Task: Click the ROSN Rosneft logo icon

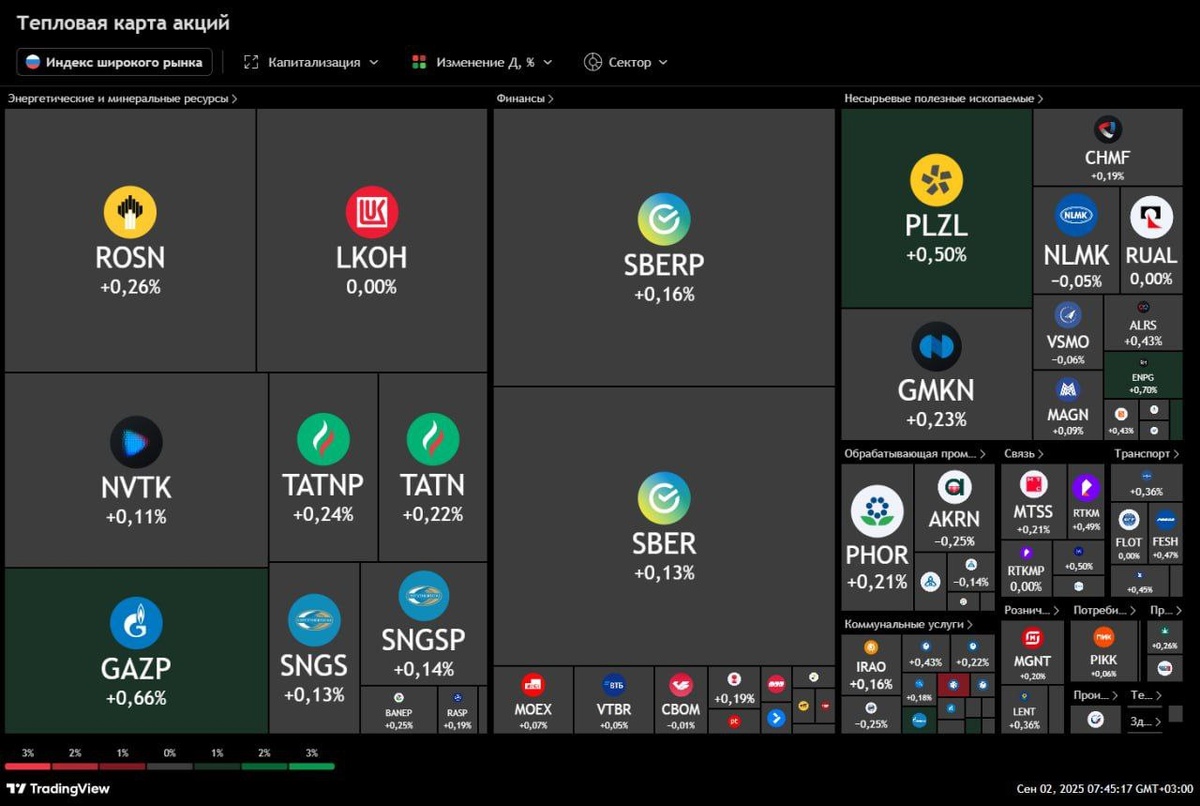Action: (130, 212)
